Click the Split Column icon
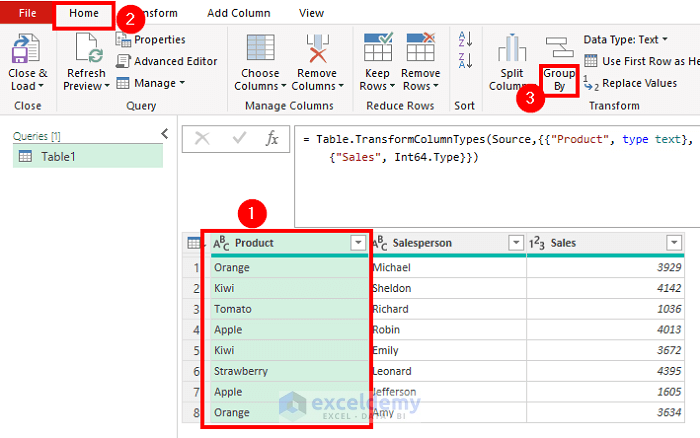The width and height of the screenshot is (700, 438). (x=512, y=47)
